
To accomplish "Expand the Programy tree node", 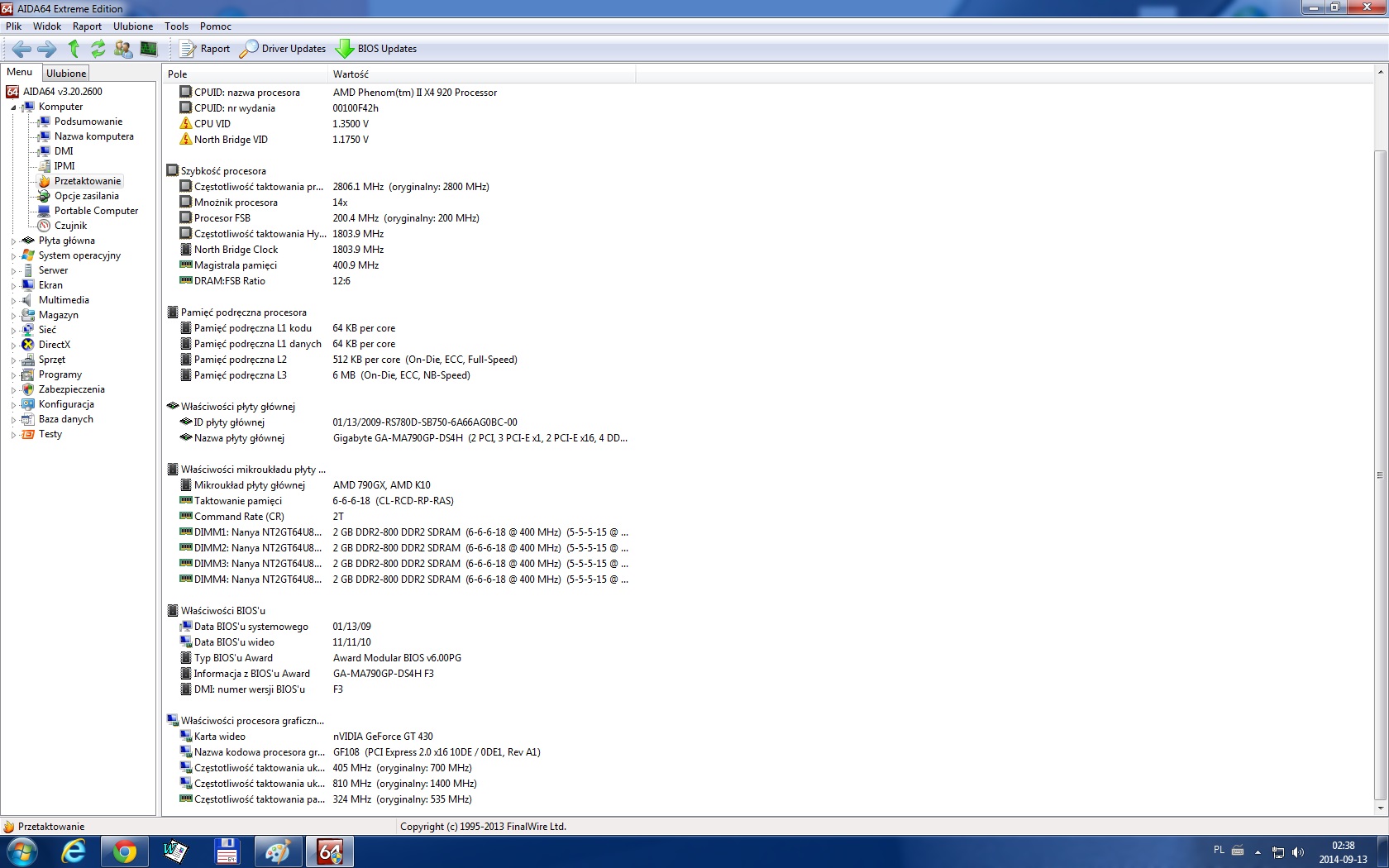I will pyautogui.click(x=13, y=375).
